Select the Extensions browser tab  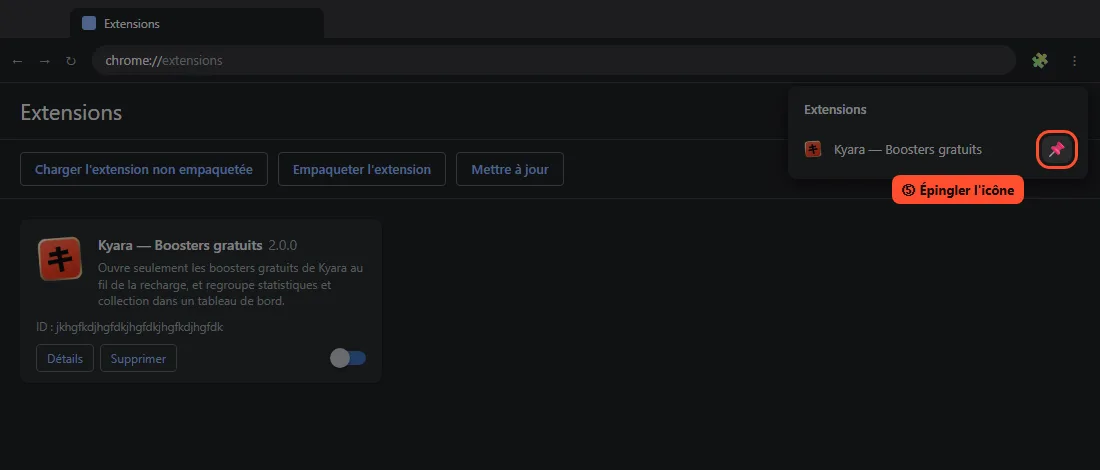tap(197, 23)
